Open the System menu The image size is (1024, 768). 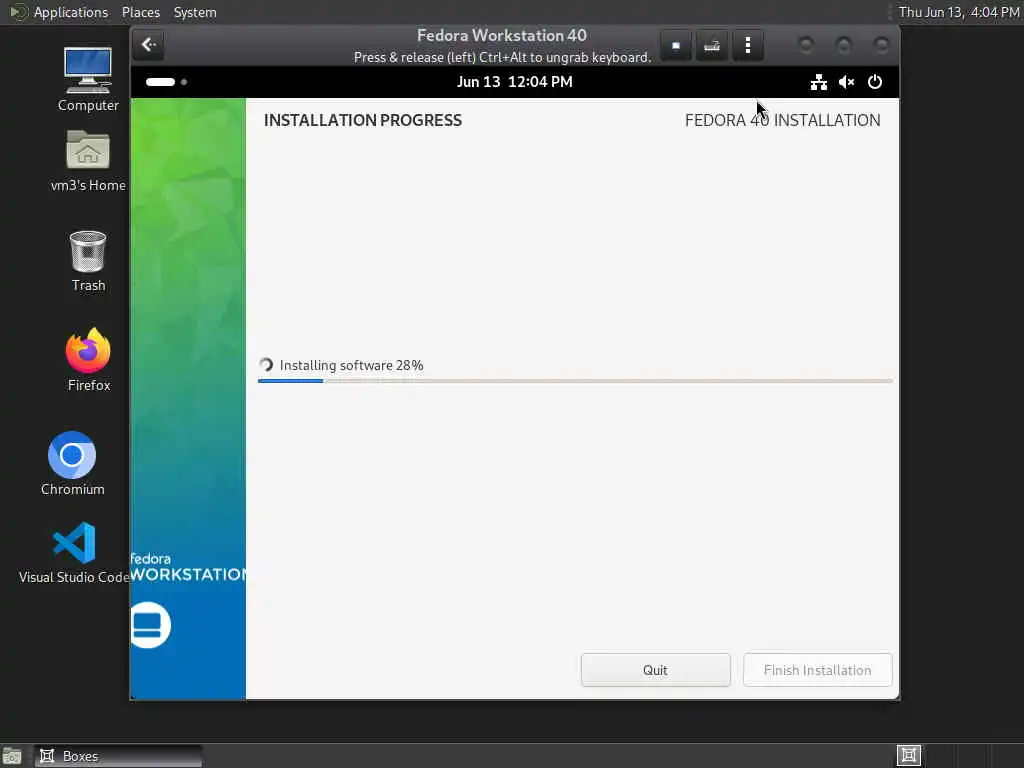195,12
